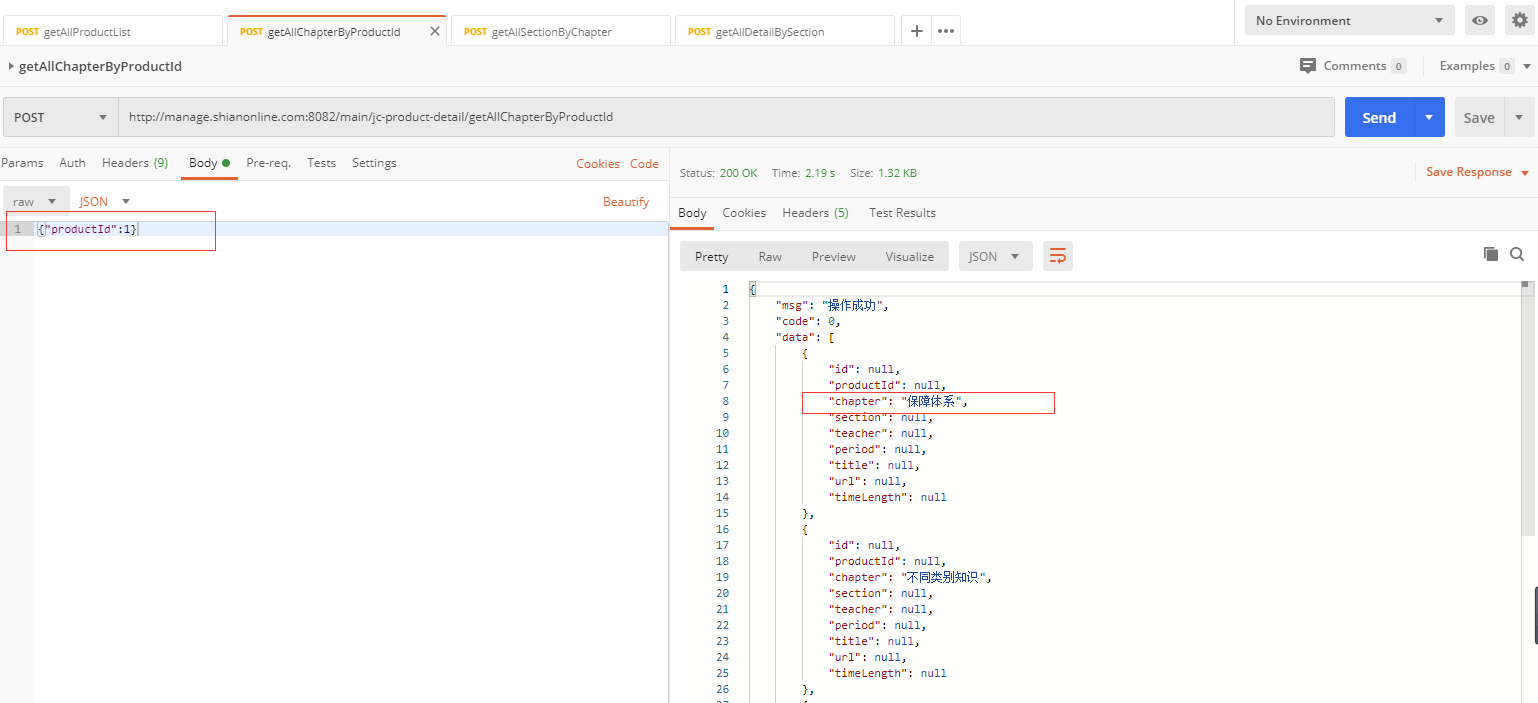Open the JSON request body format dropdown
The height and width of the screenshot is (703, 1538).
105,201
